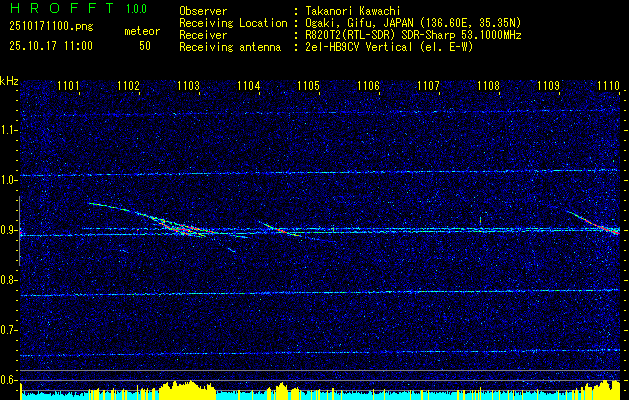This screenshot has width=629, height=400.
Task: Click the 0.6 kHz axis label
Action: (x=8, y=380)
